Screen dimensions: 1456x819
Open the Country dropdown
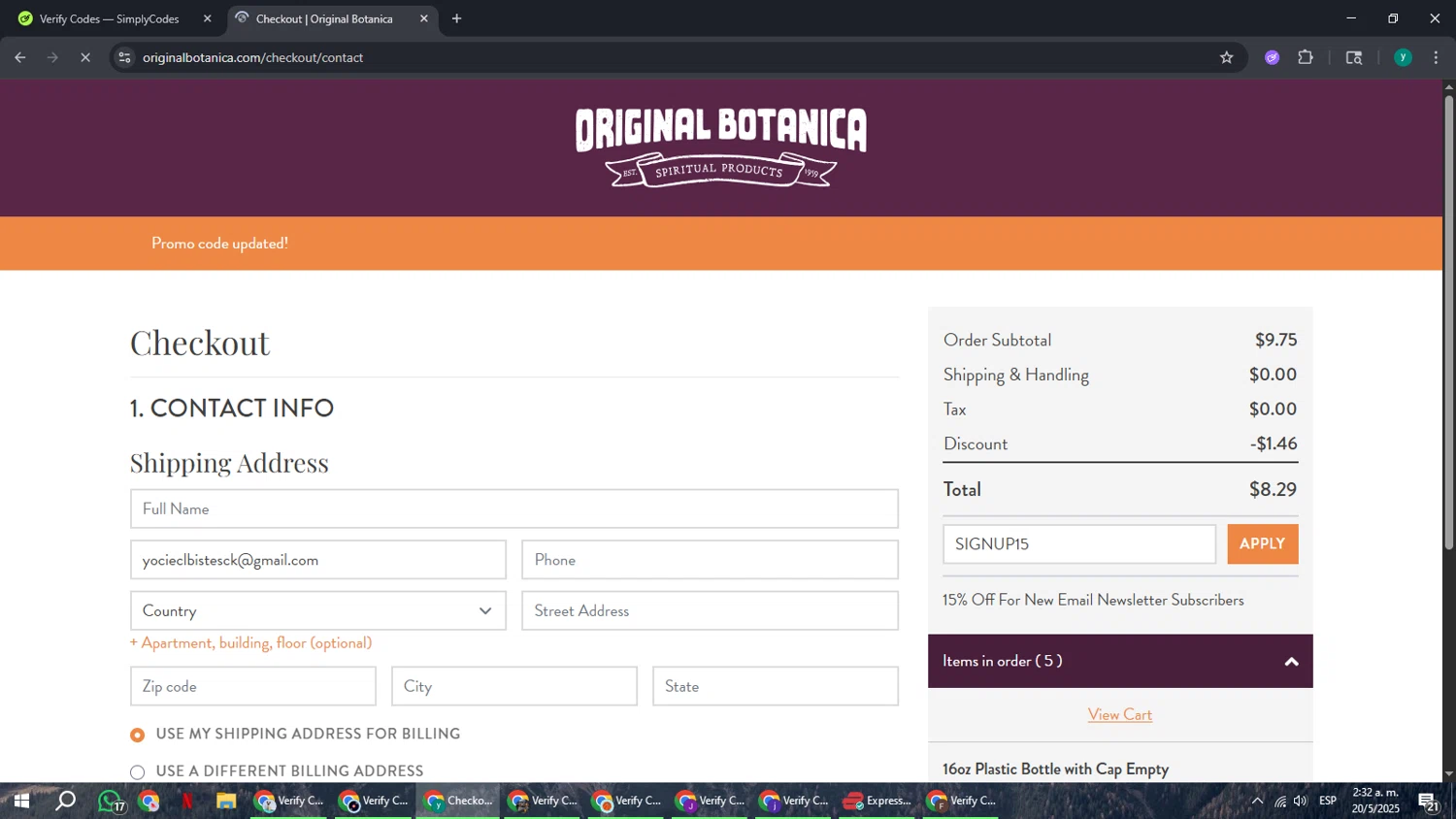pyautogui.click(x=318, y=610)
